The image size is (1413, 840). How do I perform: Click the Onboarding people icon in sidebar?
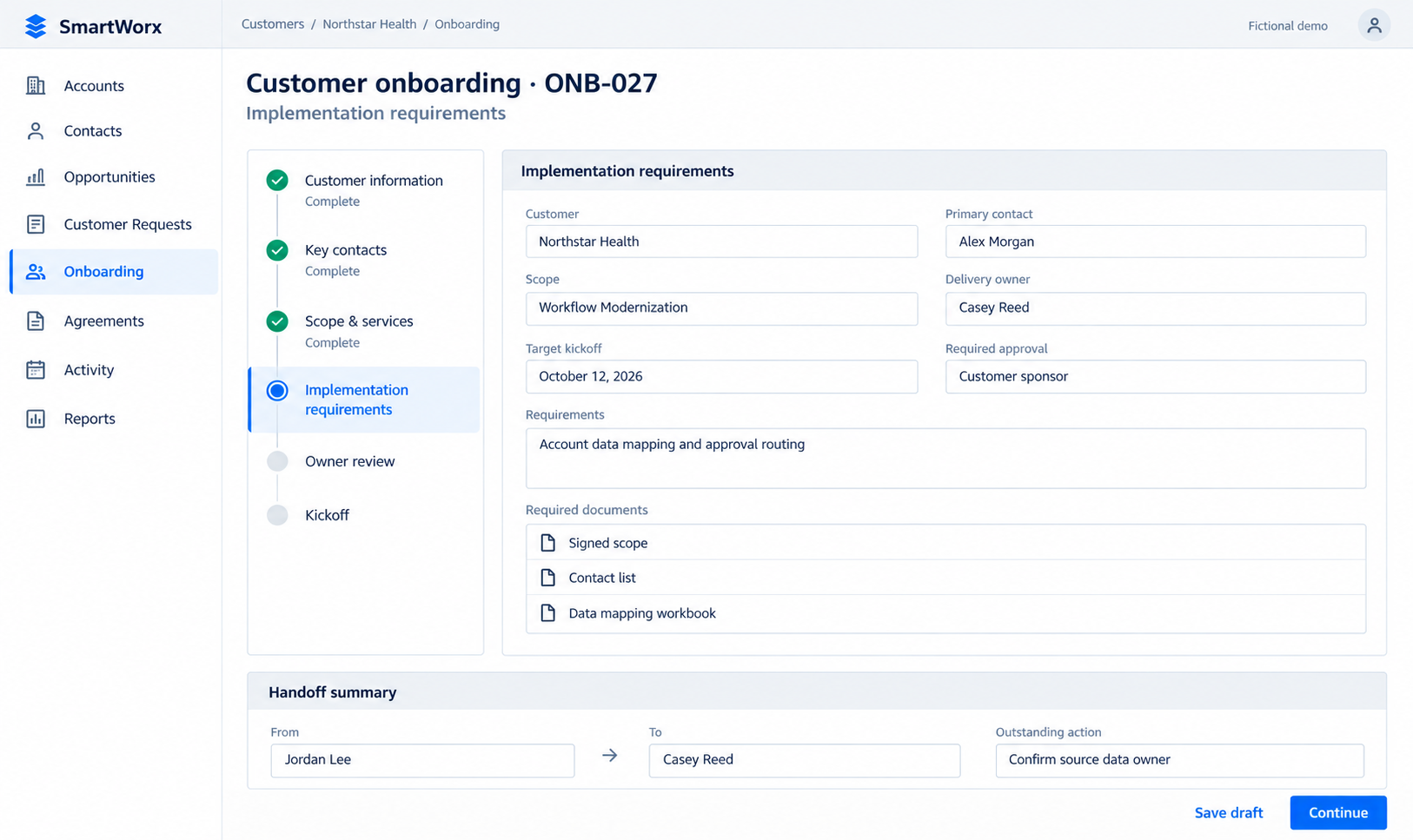(36, 272)
